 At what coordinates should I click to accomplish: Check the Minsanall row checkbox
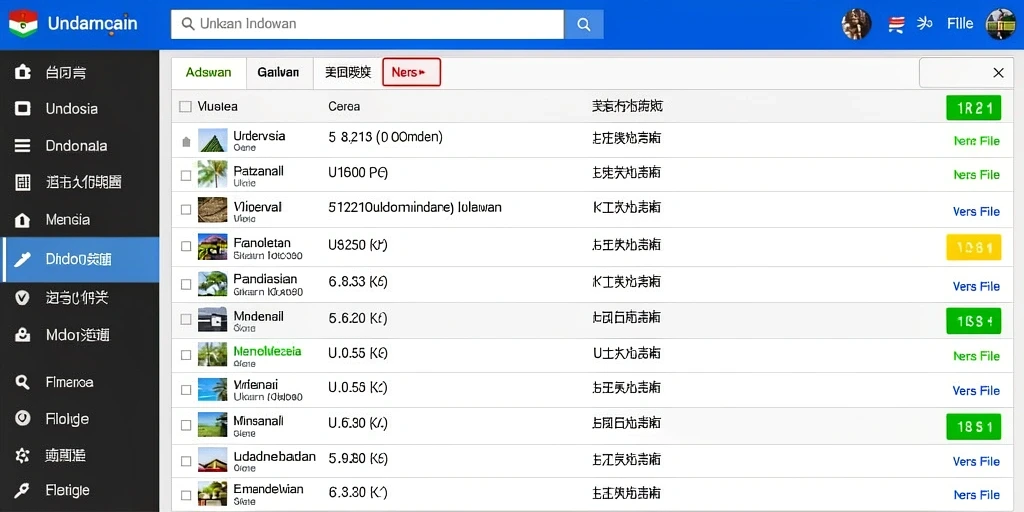coord(186,425)
